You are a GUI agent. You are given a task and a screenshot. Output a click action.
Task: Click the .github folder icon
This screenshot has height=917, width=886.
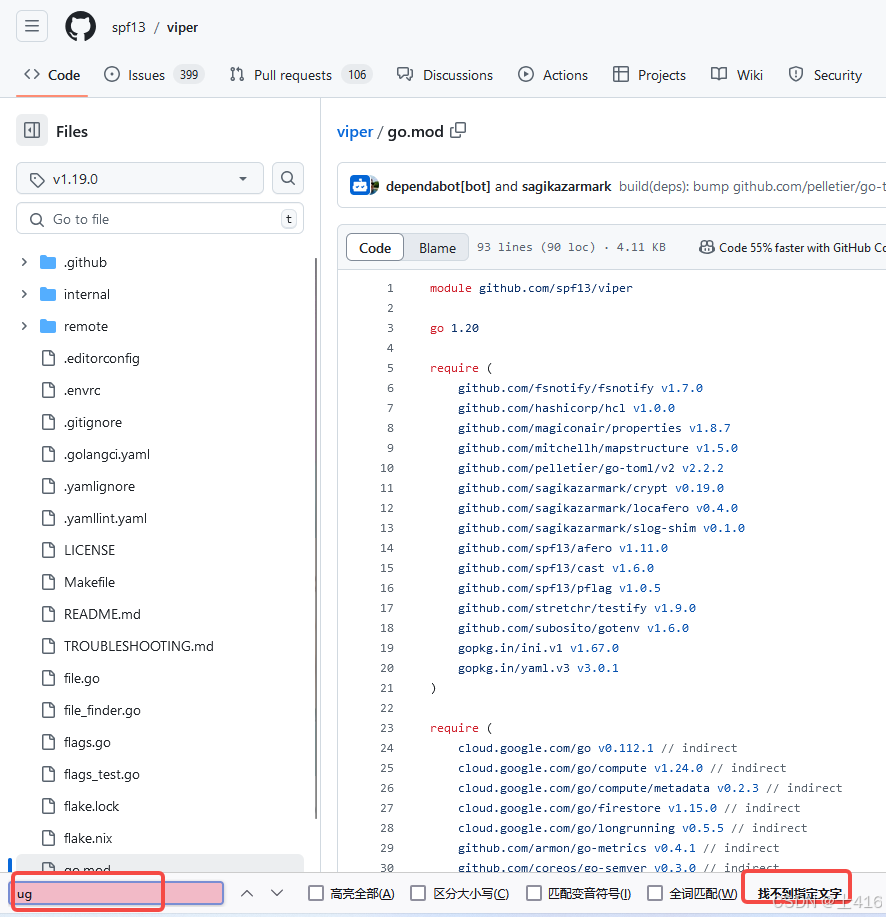(48, 262)
